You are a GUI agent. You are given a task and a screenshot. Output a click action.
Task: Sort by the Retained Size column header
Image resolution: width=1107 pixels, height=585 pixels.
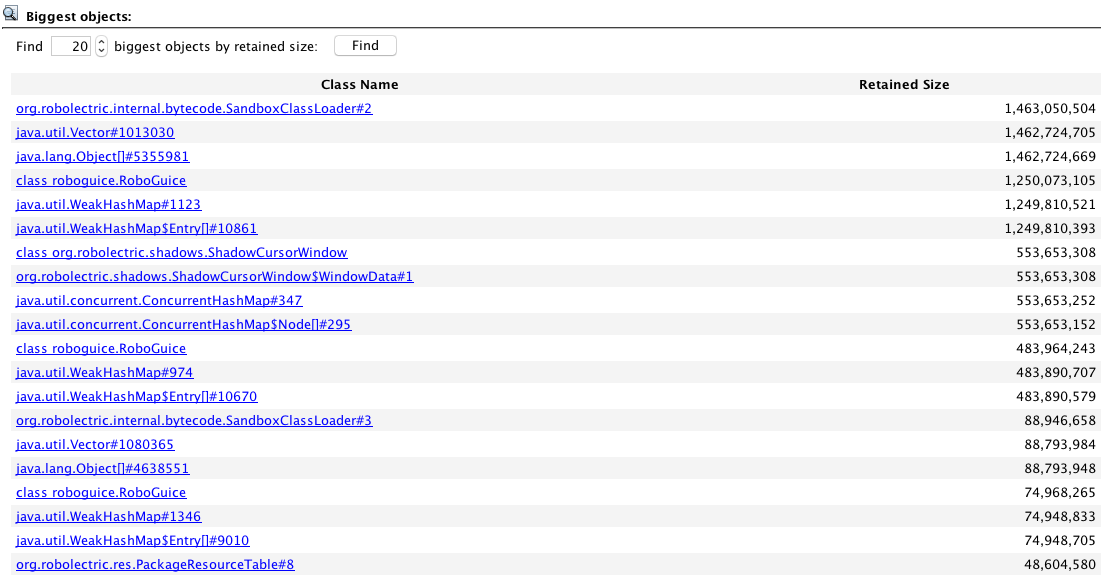903,84
